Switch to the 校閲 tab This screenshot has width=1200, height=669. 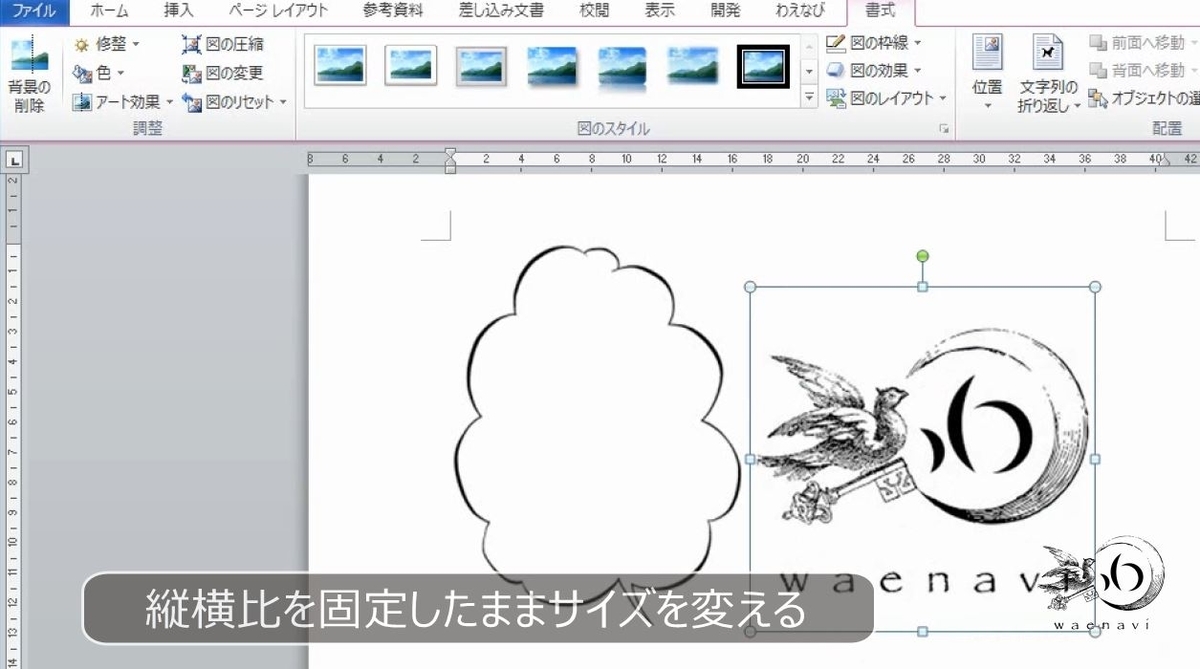coord(594,12)
